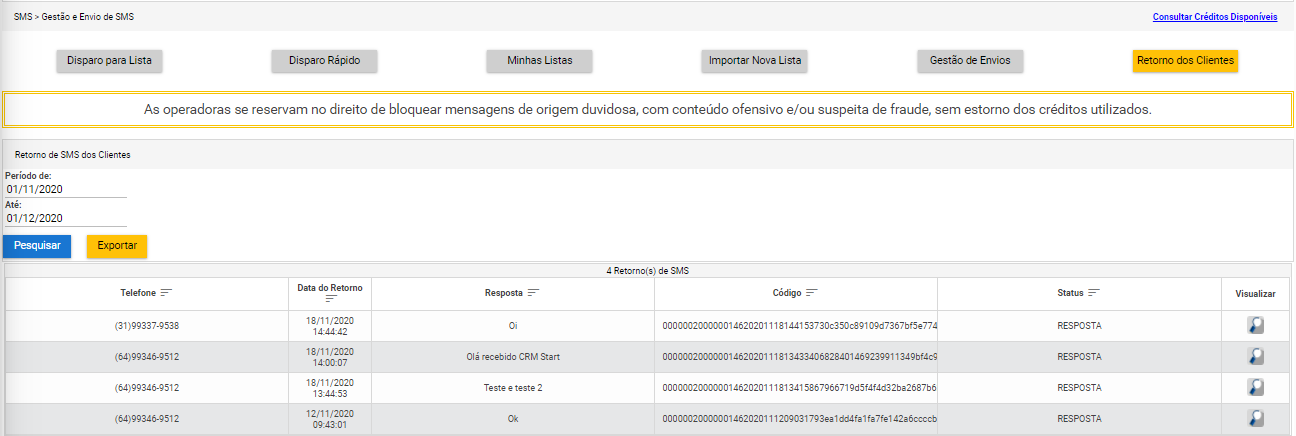
Task: Click date 12/11/2020 09:43:01
Action: tap(330, 418)
